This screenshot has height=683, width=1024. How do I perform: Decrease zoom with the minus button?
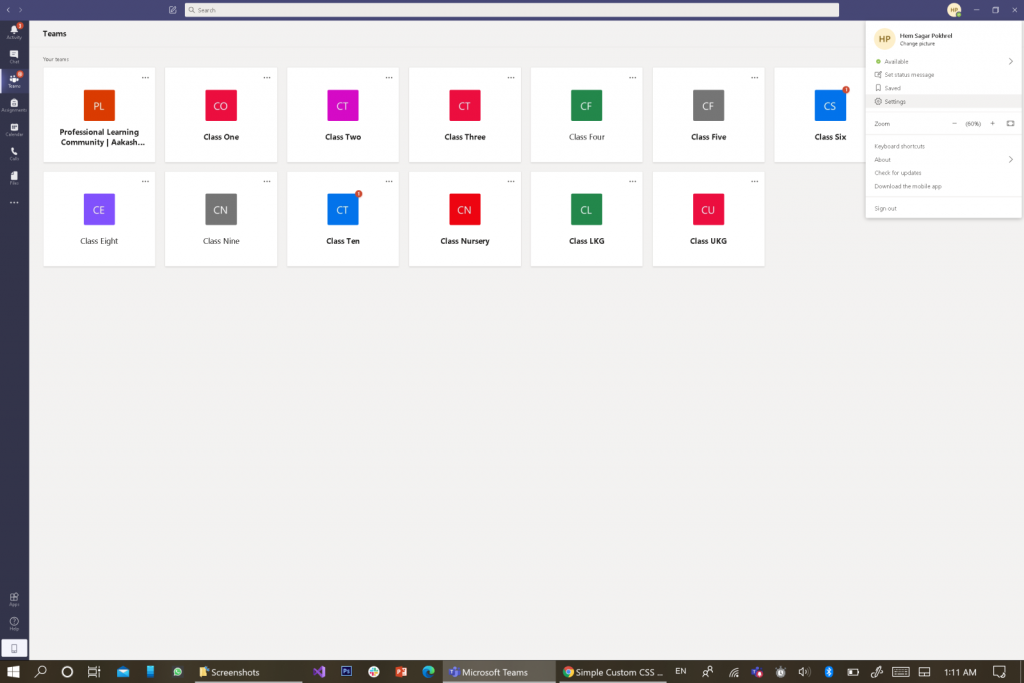pyautogui.click(x=954, y=123)
